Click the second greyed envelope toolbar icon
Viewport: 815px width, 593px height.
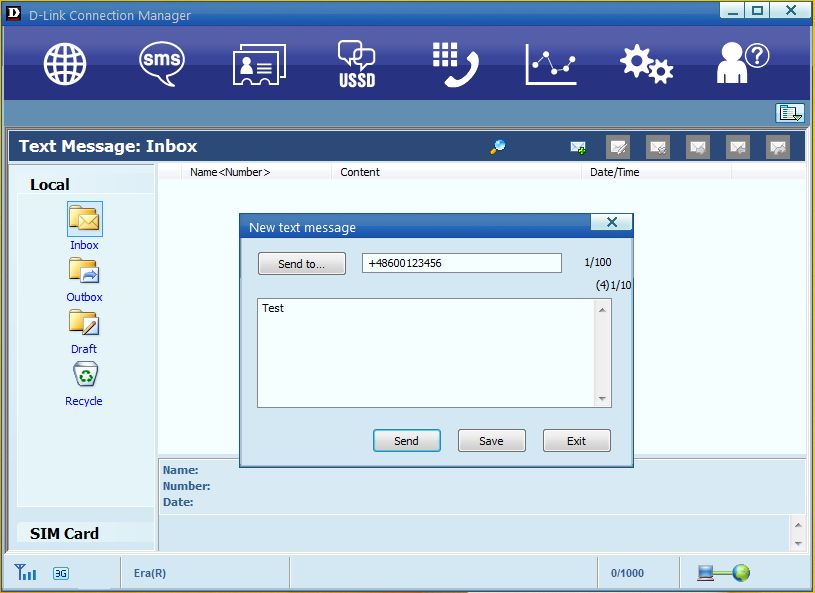click(658, 147)
